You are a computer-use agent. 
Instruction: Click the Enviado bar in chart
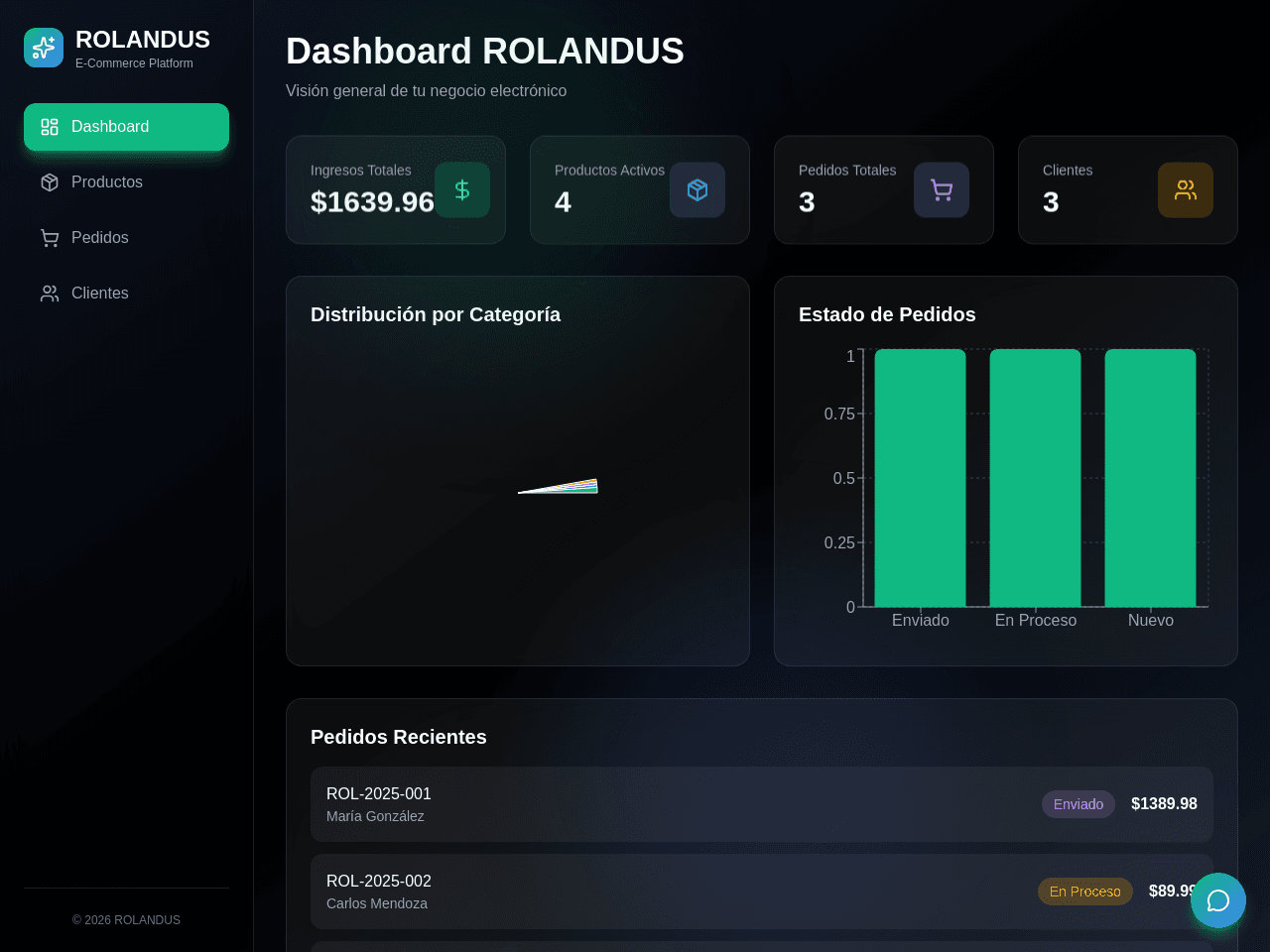[x=921, y=477]
